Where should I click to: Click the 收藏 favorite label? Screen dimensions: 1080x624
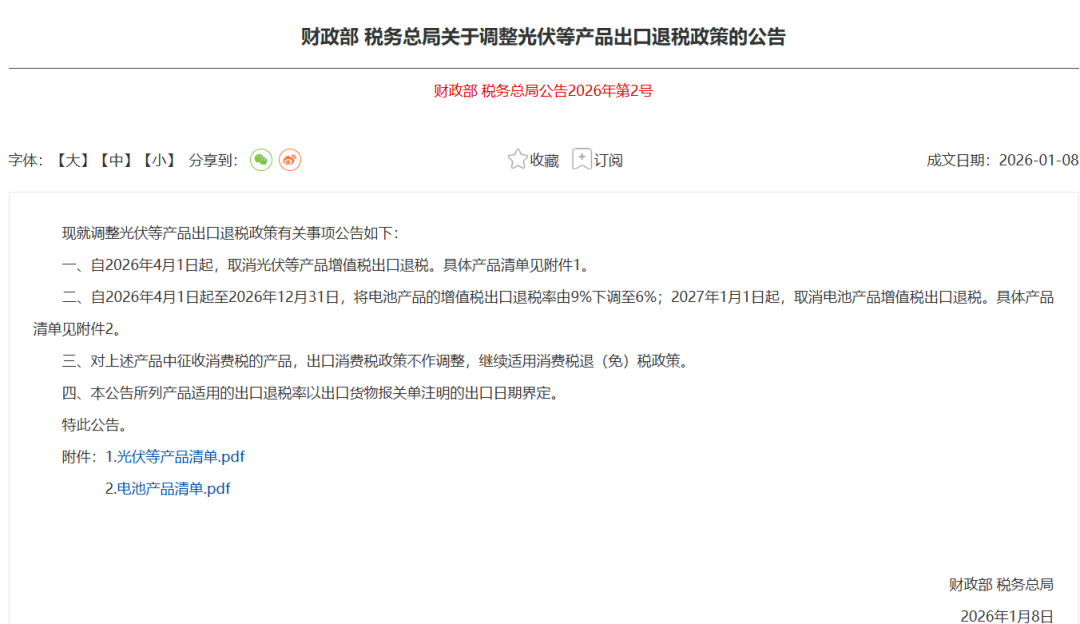(543, 160)
